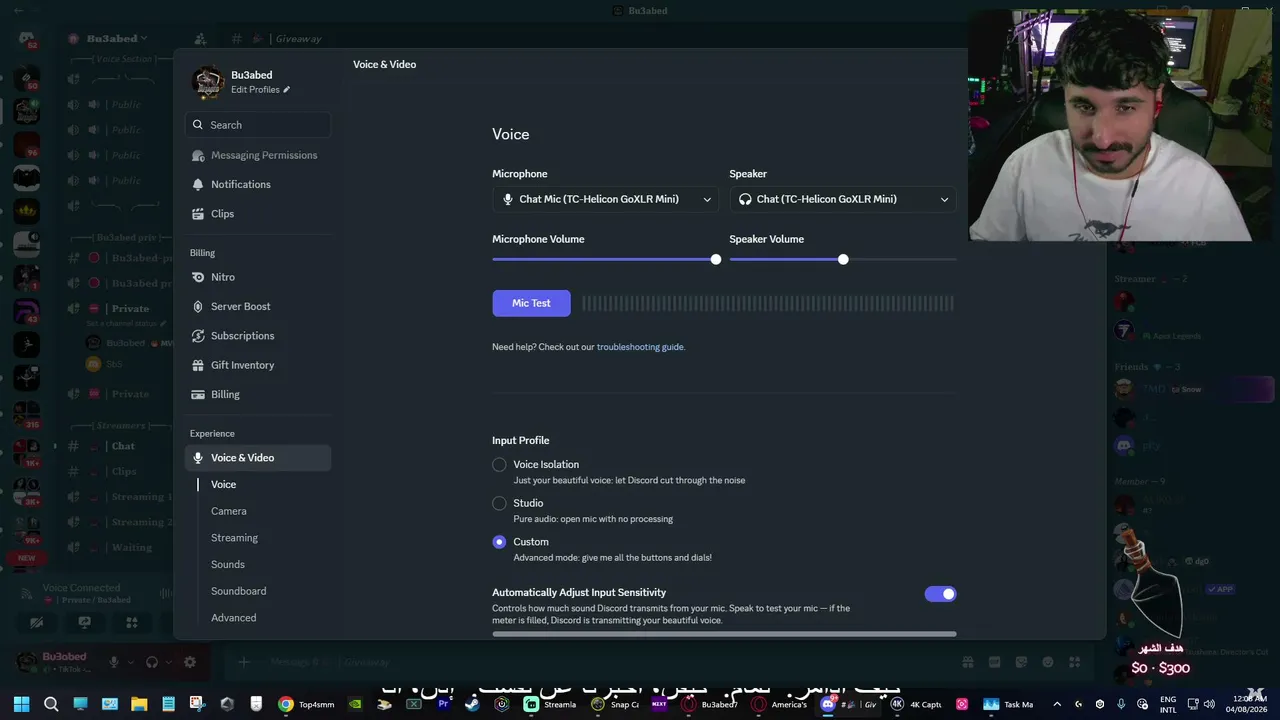Image resolution: width=1280 pixels, height=720 pixels.
Task: Click the Billing credit card icon
Action: 198,395
